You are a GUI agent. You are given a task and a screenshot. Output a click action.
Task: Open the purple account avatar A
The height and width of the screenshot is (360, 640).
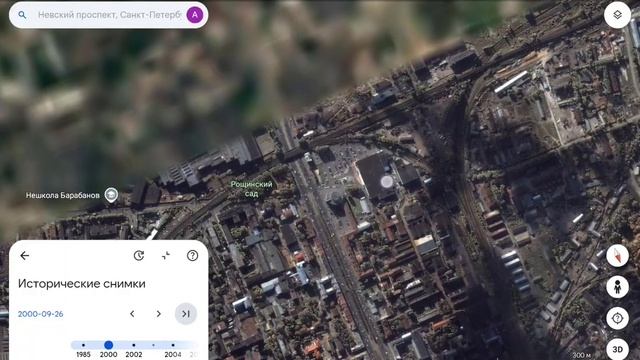pyautogui.click(x=195, y=15)
